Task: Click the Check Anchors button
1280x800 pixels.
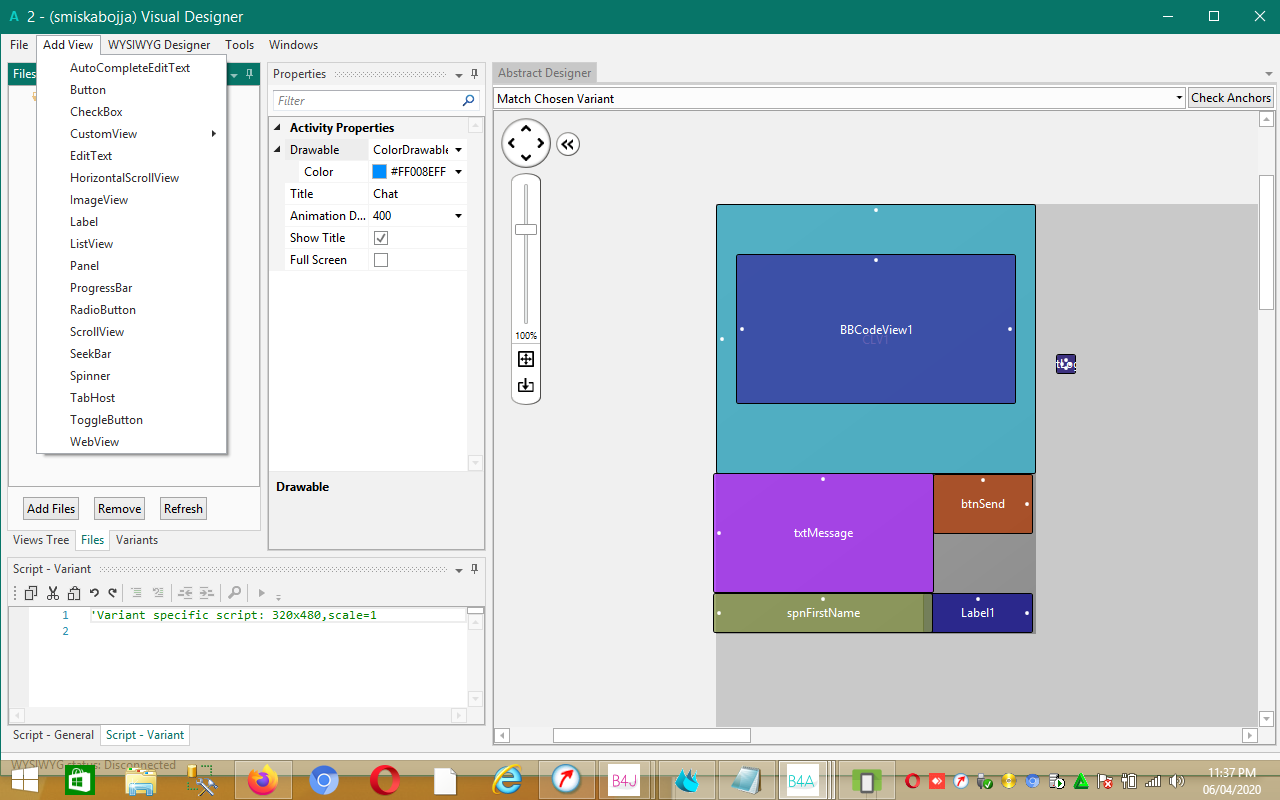Action: 1230,97
